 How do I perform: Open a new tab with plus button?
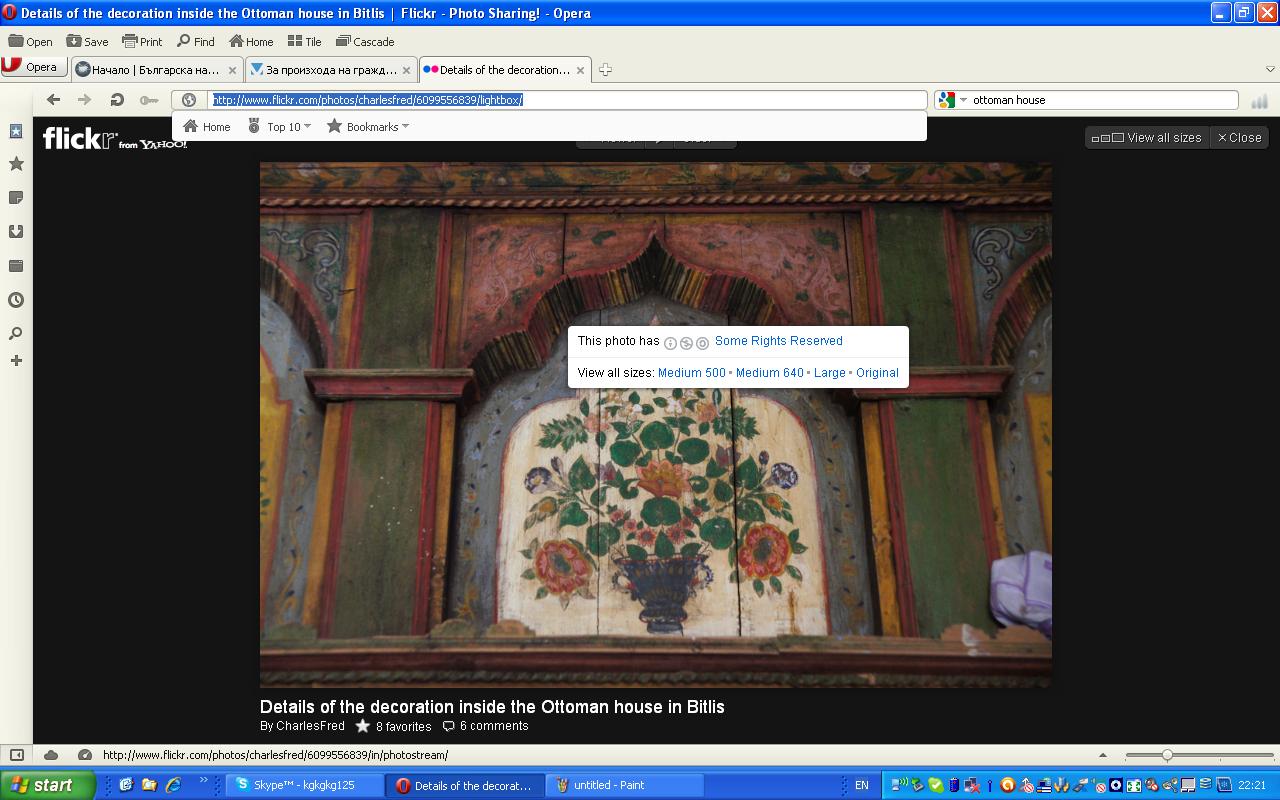(605, 70)
